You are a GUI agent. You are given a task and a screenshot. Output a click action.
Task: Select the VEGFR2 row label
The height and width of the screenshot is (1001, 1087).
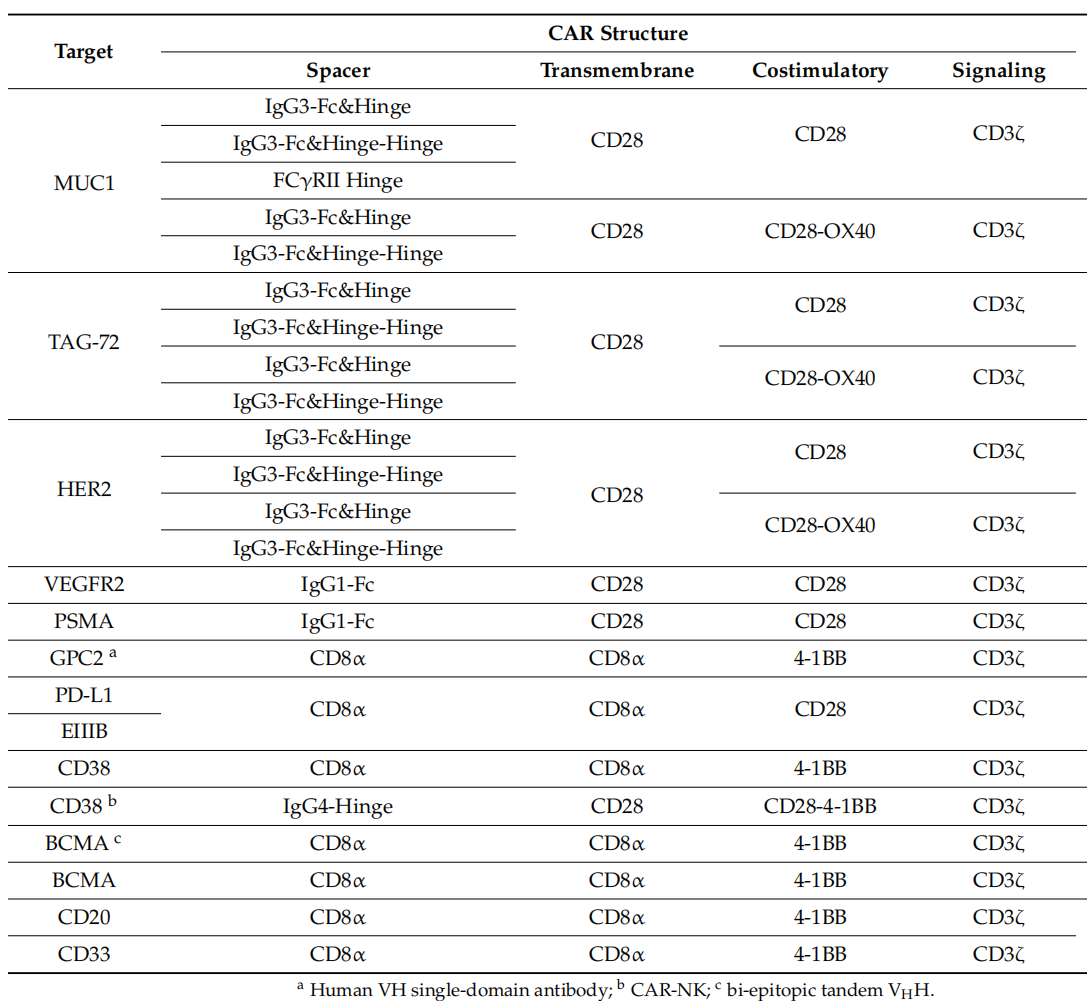click(x=84, y=585)
